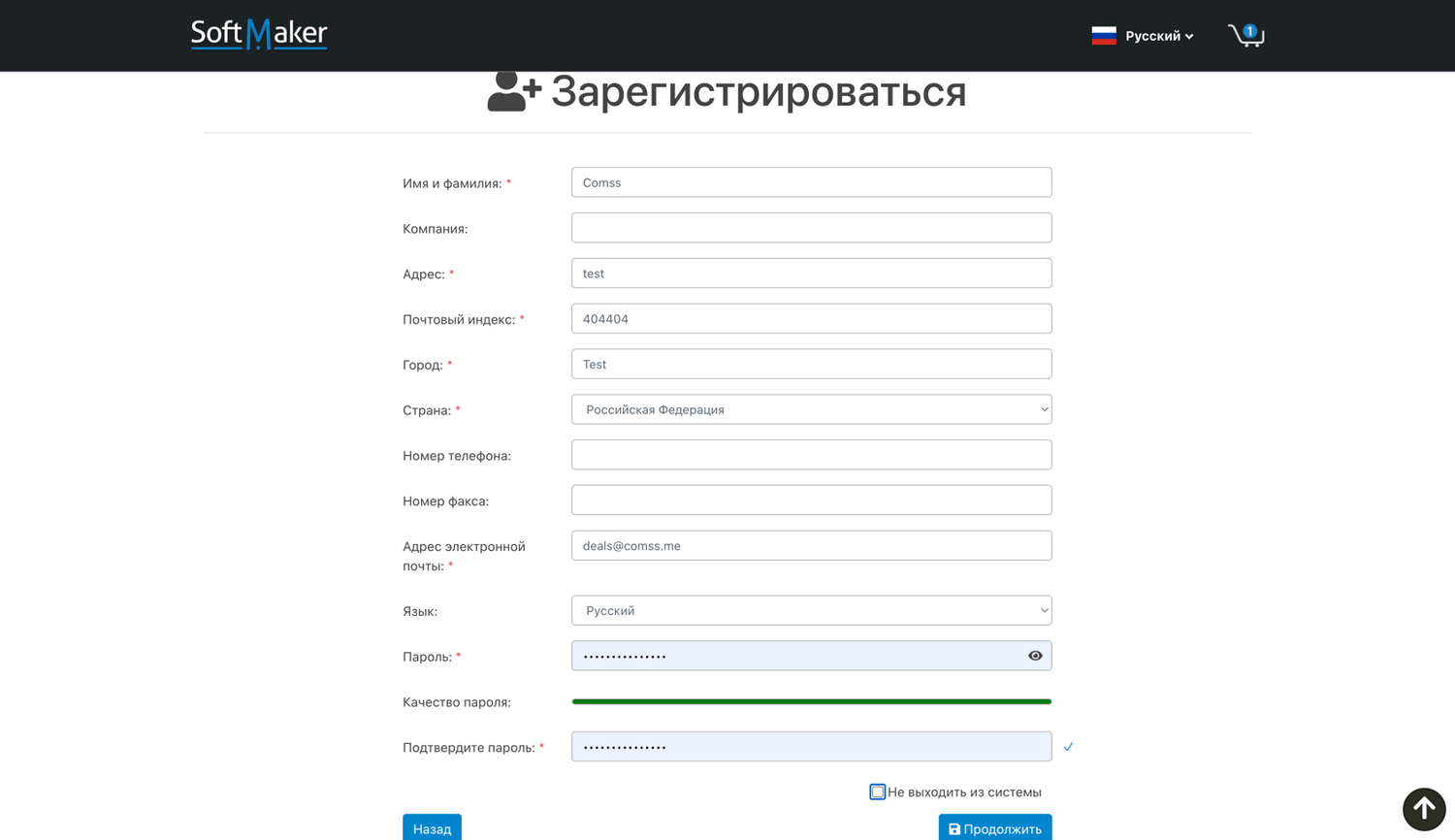Focus the Город input field
The image size is (1455, 840).
coord(812,364)
